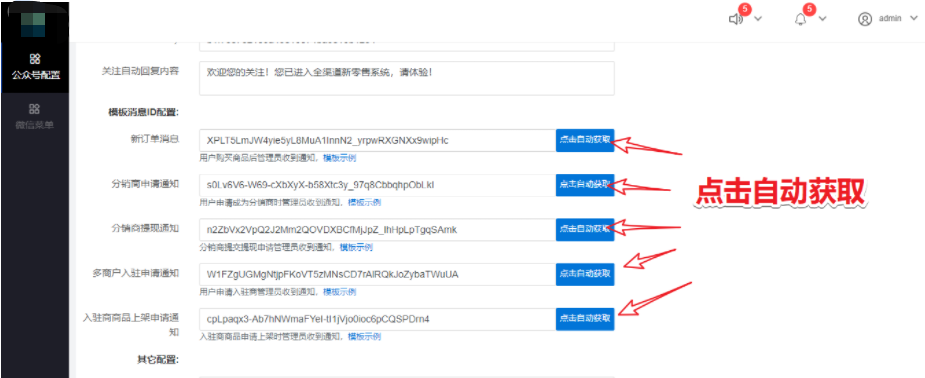Select the 微信菜单 sidebar icon
The height and width of the screenshot is (378, 925).
(x=35, y=109)
